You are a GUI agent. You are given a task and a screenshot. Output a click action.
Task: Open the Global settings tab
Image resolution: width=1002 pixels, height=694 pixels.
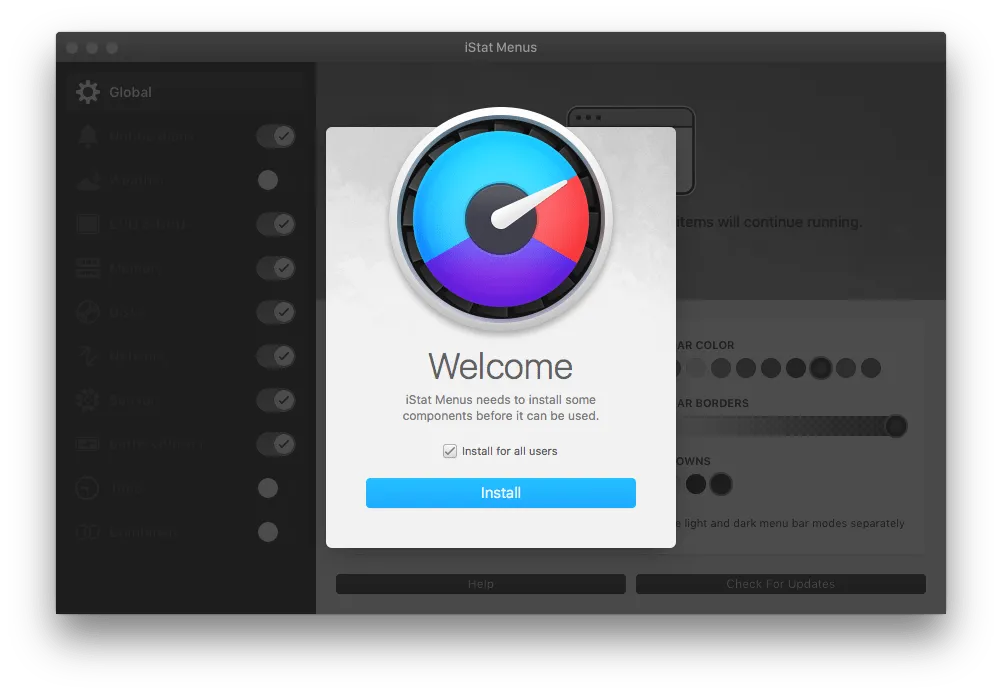(x=130, y=92)
